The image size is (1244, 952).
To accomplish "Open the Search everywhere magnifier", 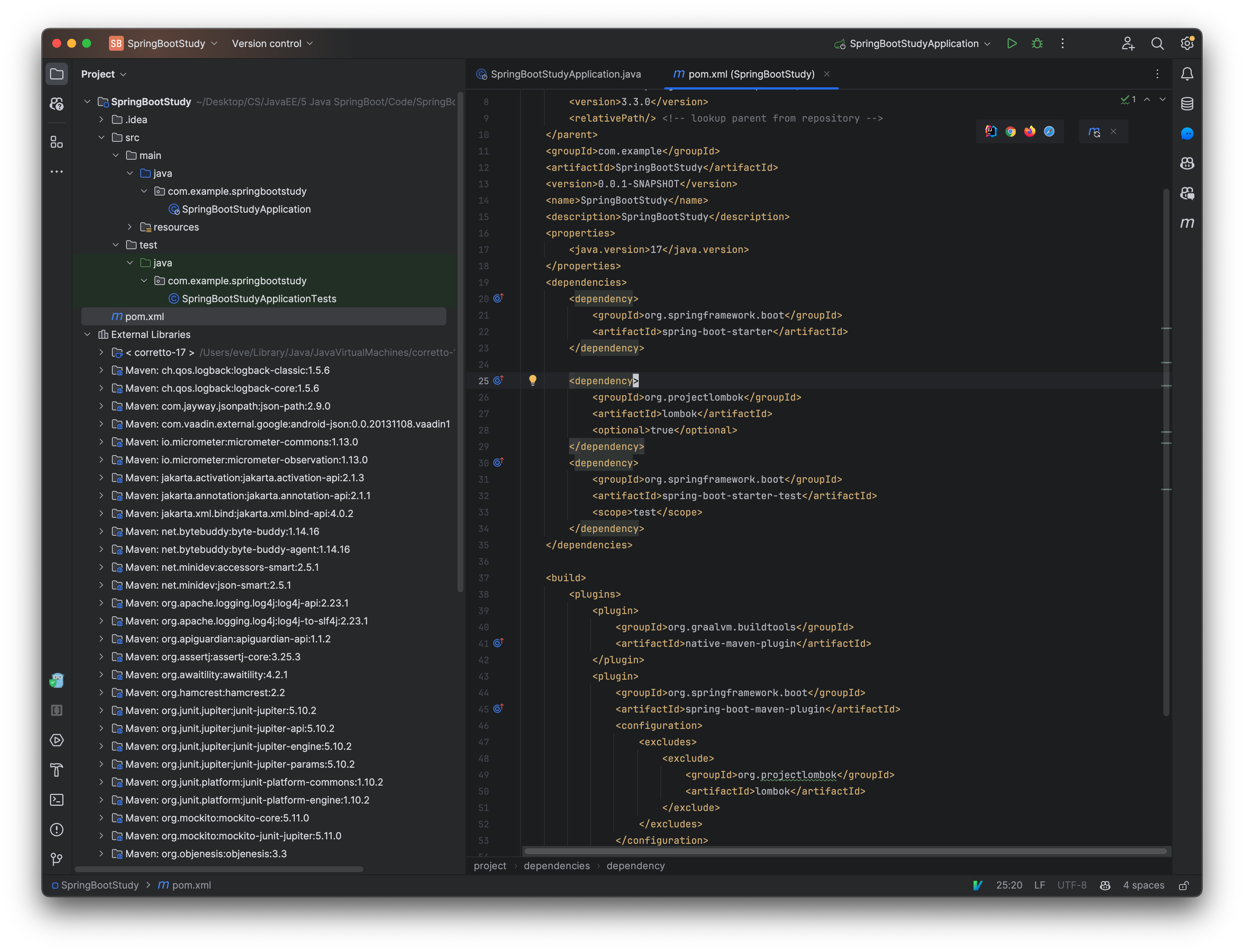I will pos(1158,43).
